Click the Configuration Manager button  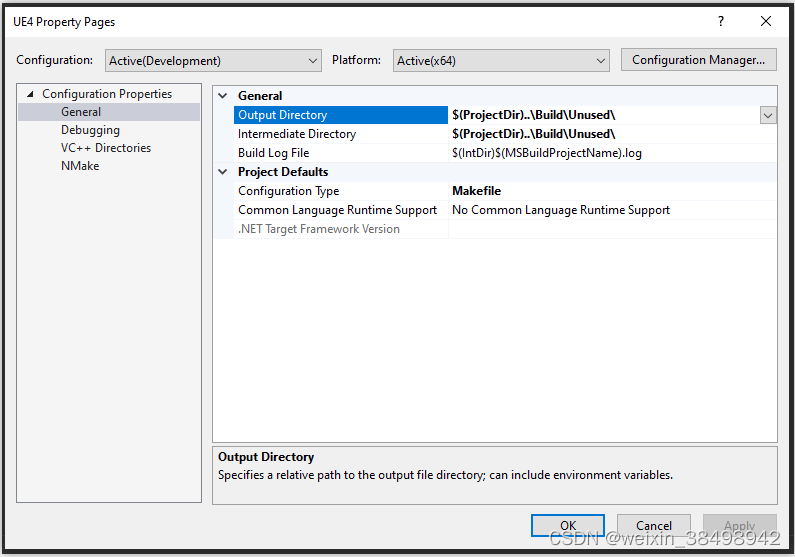(699, 60)
